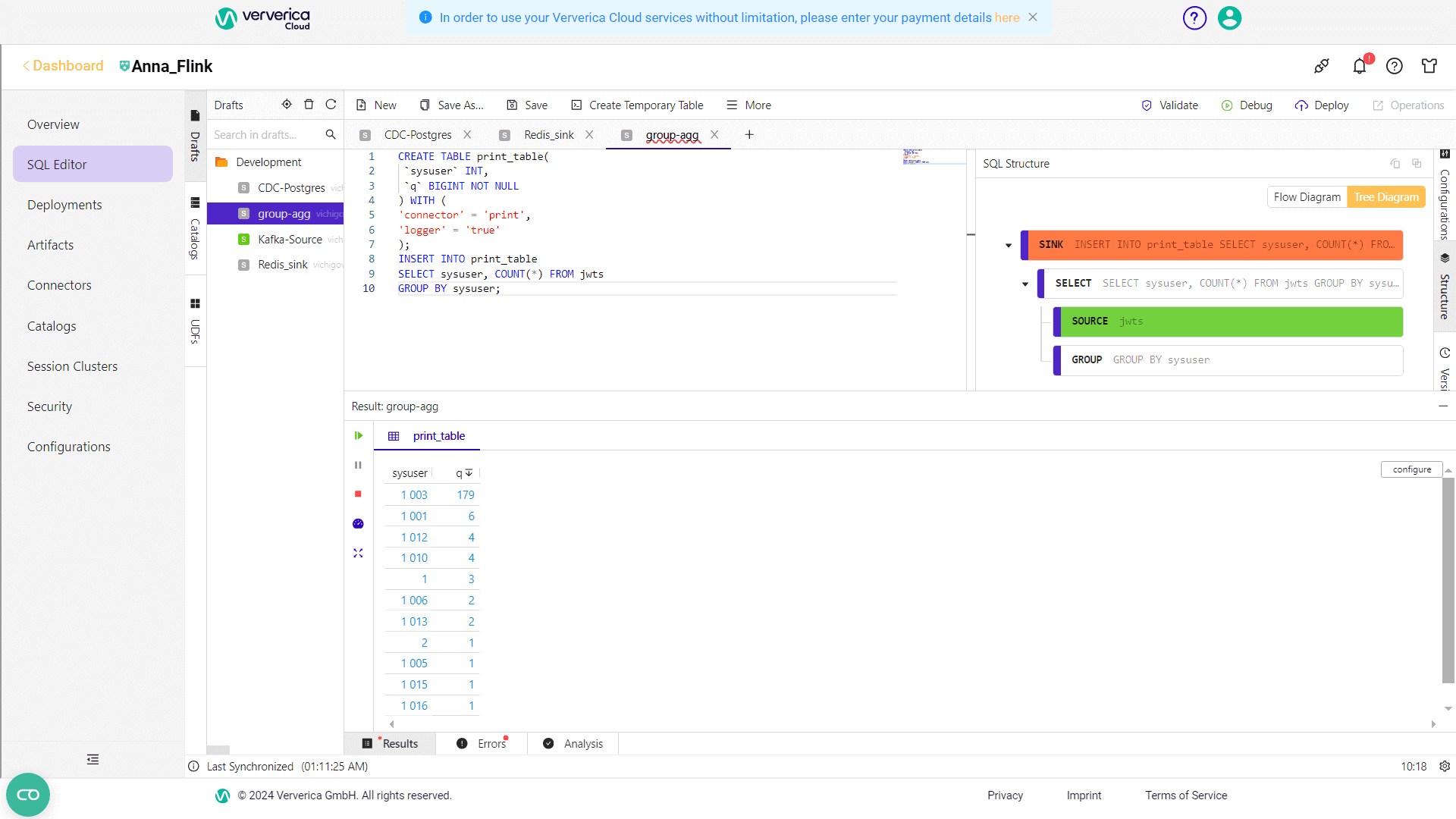Open workspace help circle icon
Viewport: 1456px width, 819px height.
1395,66
